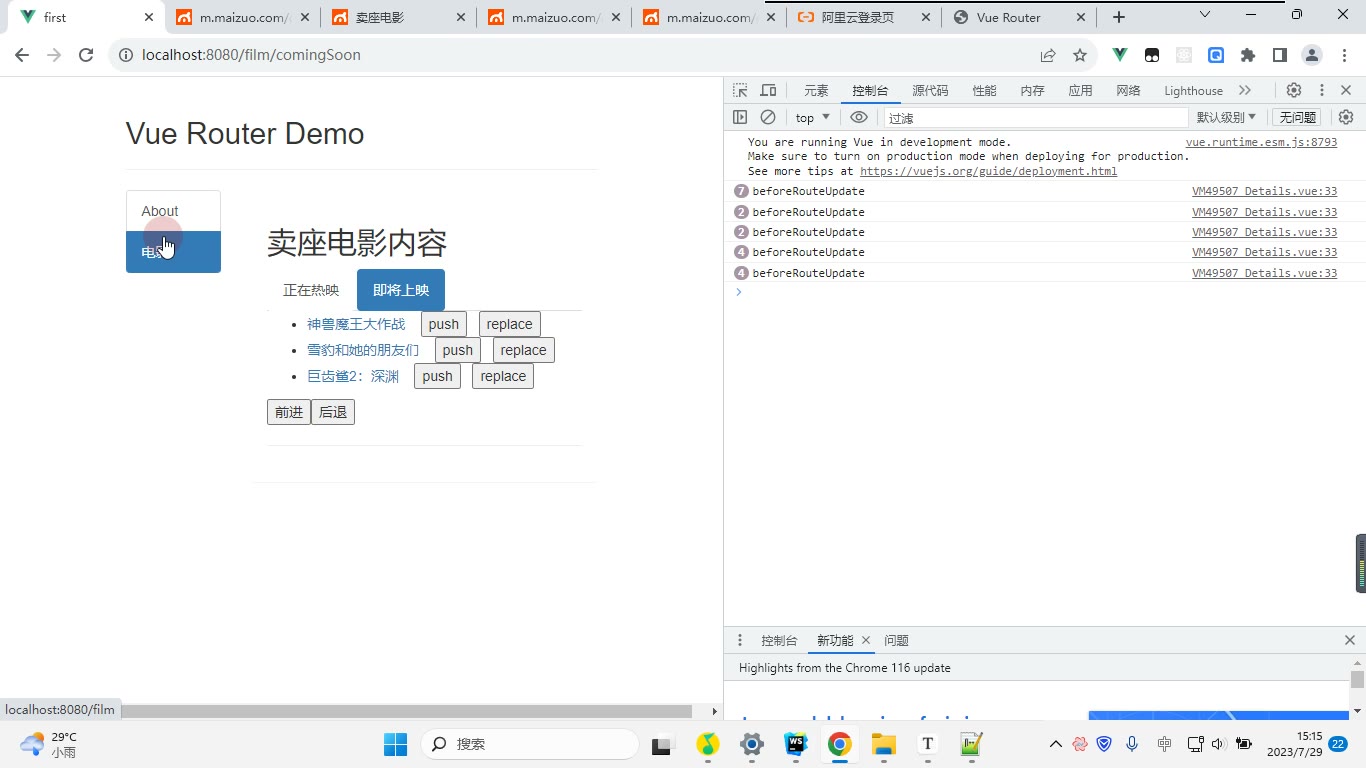This screenshot has width=1366, height=768.
Task: Expand more DevTools tabs chevron
Action: point(1245,90)
